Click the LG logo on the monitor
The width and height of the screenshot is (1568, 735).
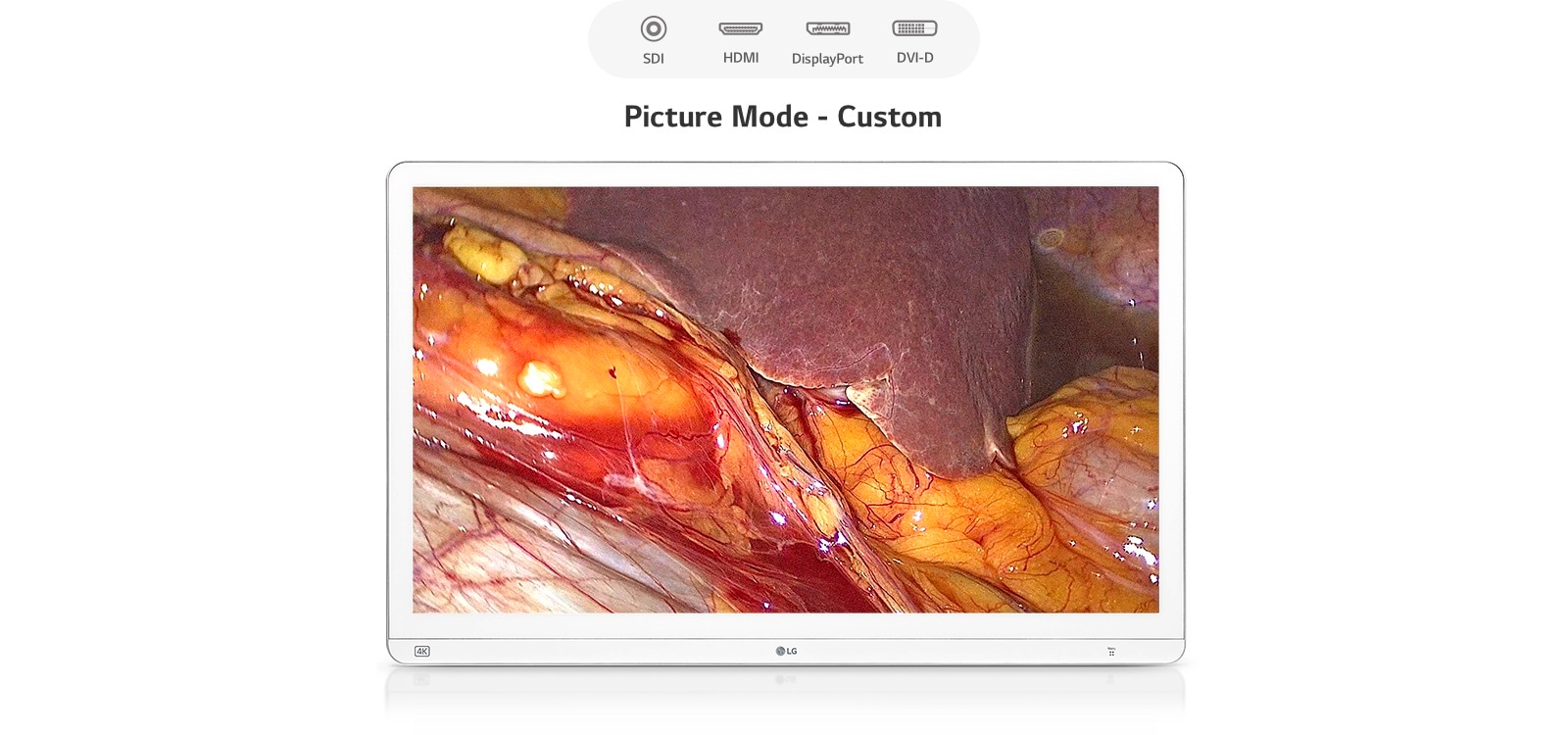coord(786,651)
